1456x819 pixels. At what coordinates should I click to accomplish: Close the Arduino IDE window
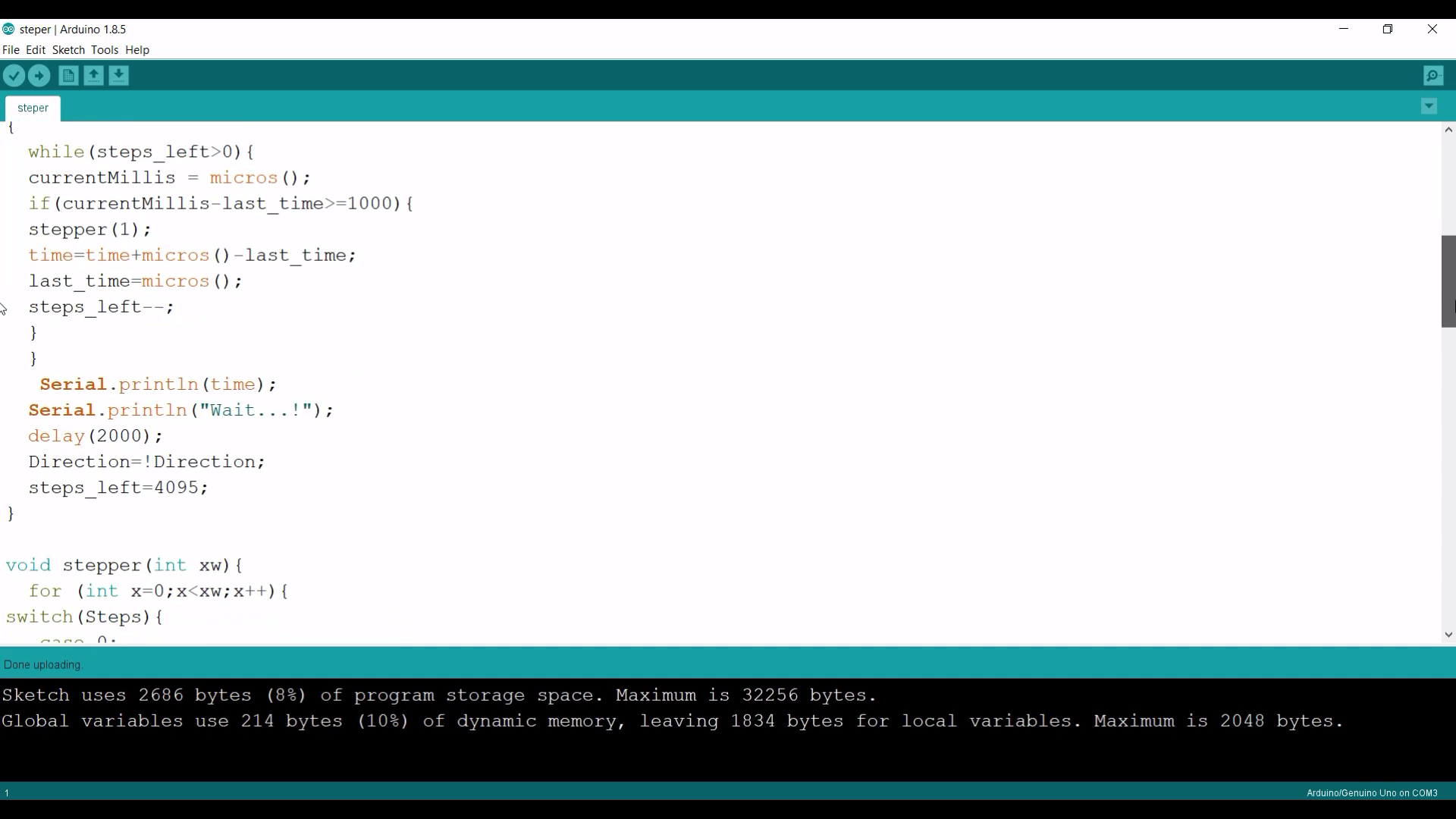pyautogui.click(x=1432, y=29)
